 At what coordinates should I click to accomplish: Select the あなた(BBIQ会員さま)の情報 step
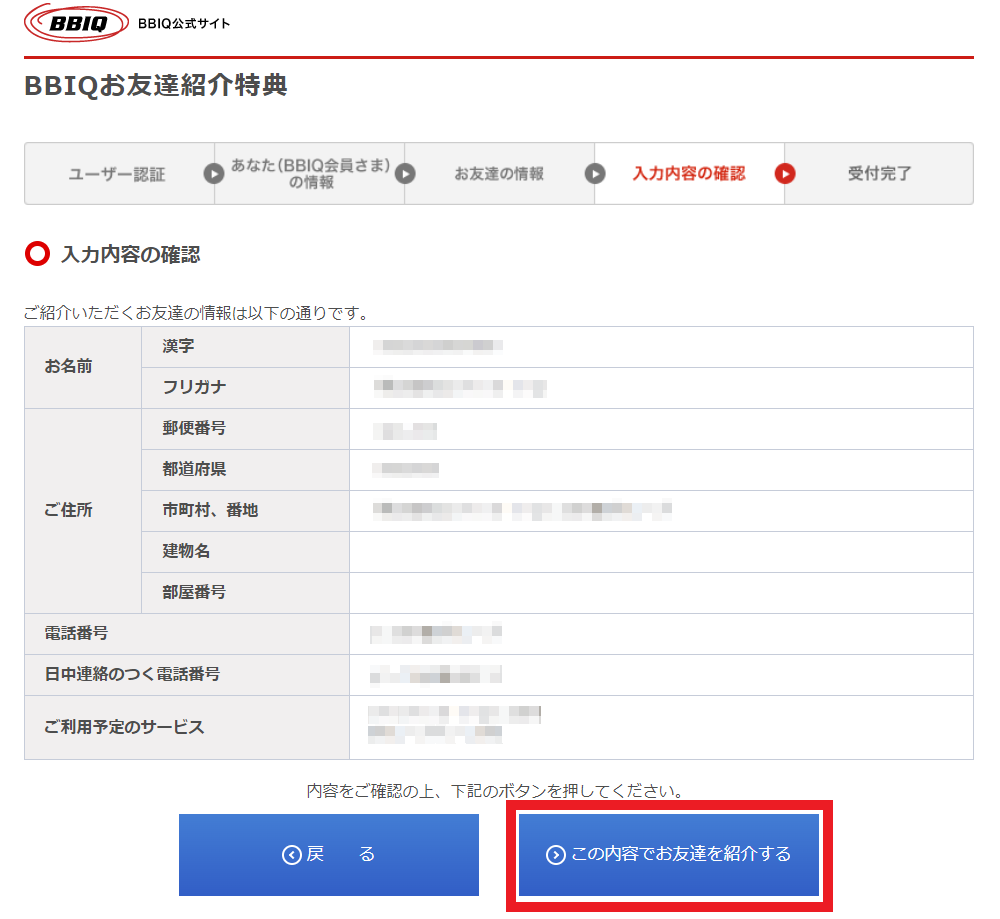point(310,174)
